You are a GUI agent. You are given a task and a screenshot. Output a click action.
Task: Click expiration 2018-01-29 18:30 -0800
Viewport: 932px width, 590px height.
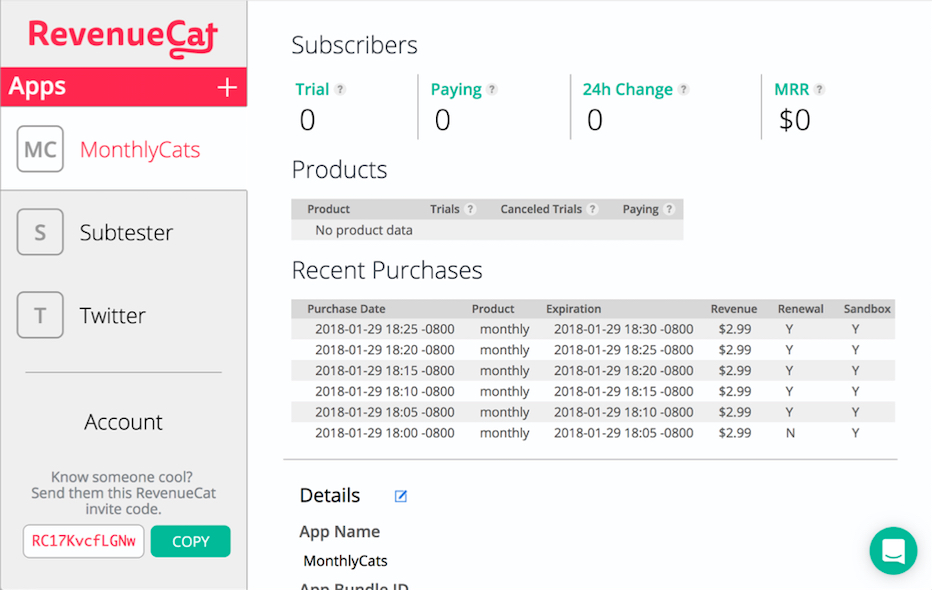click(x=624, y=329)
